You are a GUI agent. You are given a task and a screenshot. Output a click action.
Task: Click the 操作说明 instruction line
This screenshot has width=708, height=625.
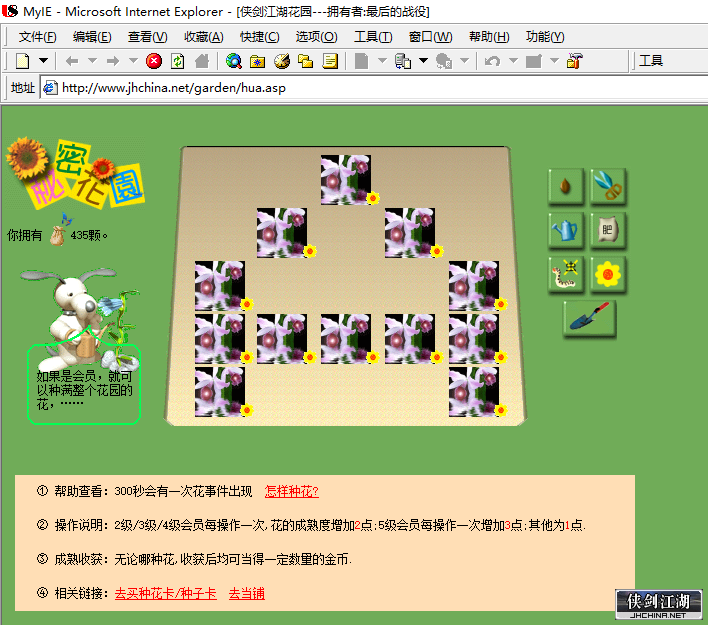pos(311,525)
